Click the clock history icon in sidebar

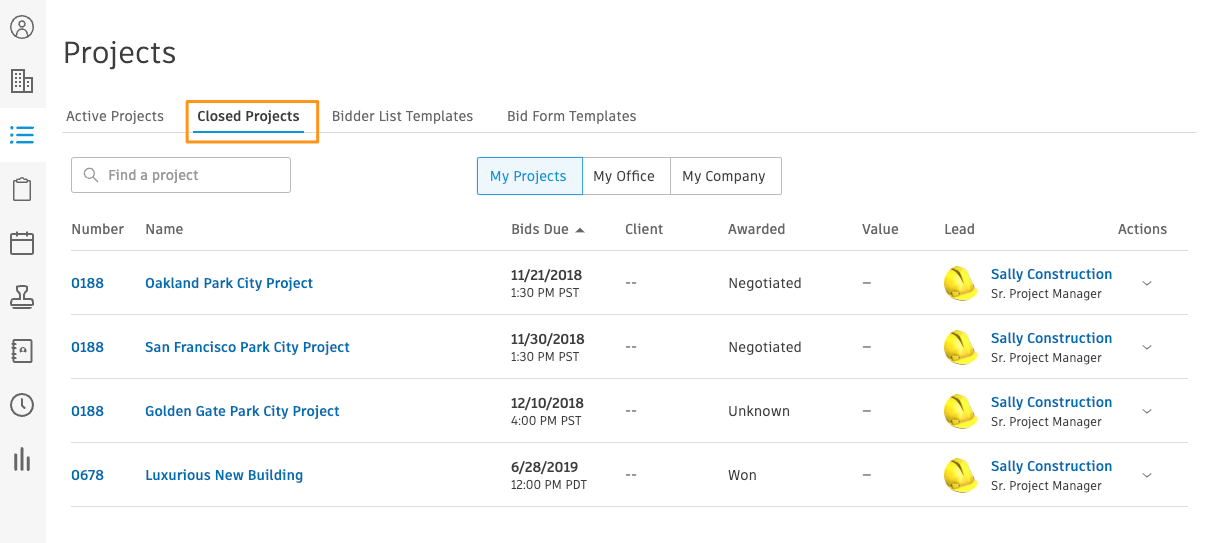(22, 405)
